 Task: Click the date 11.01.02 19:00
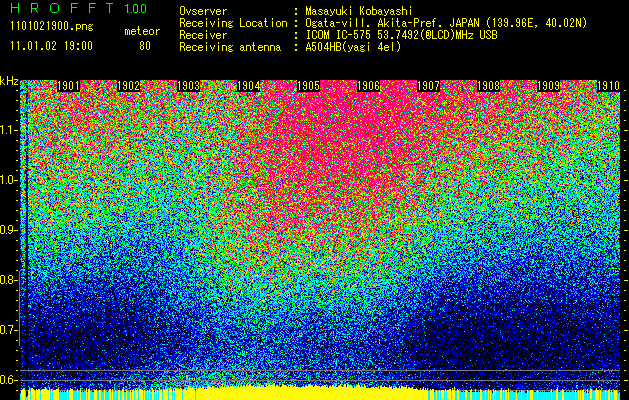point(51,46)
